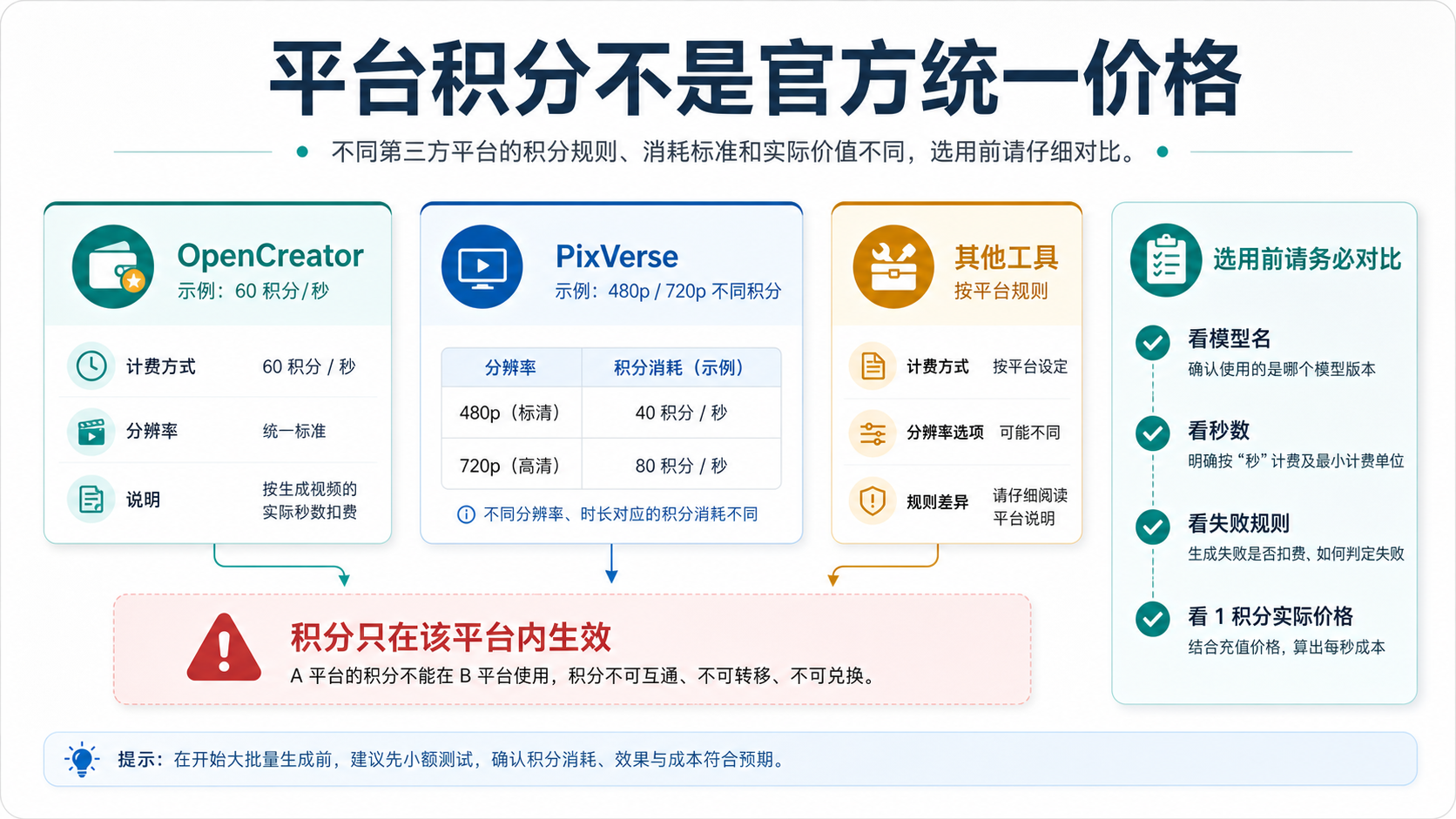Click the 720p（高清） table cell

[511, 466]
